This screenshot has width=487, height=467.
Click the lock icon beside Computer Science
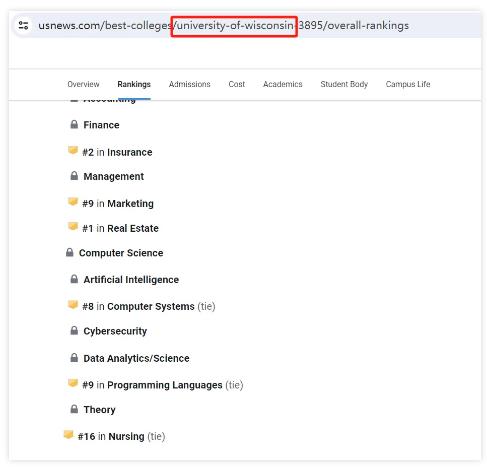click(69, 252)
